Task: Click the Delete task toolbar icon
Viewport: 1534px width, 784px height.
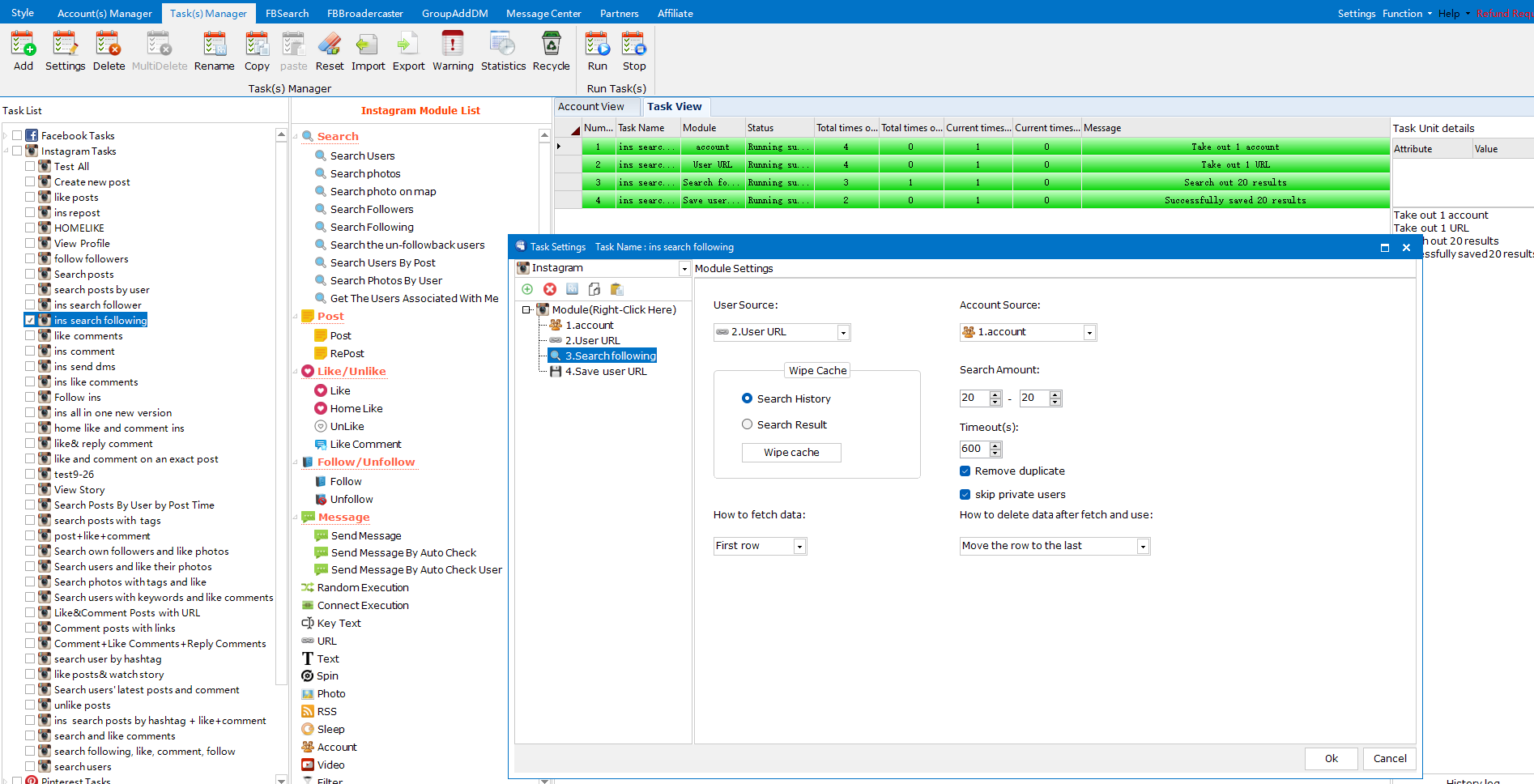Action: click(x=109, y=50)
